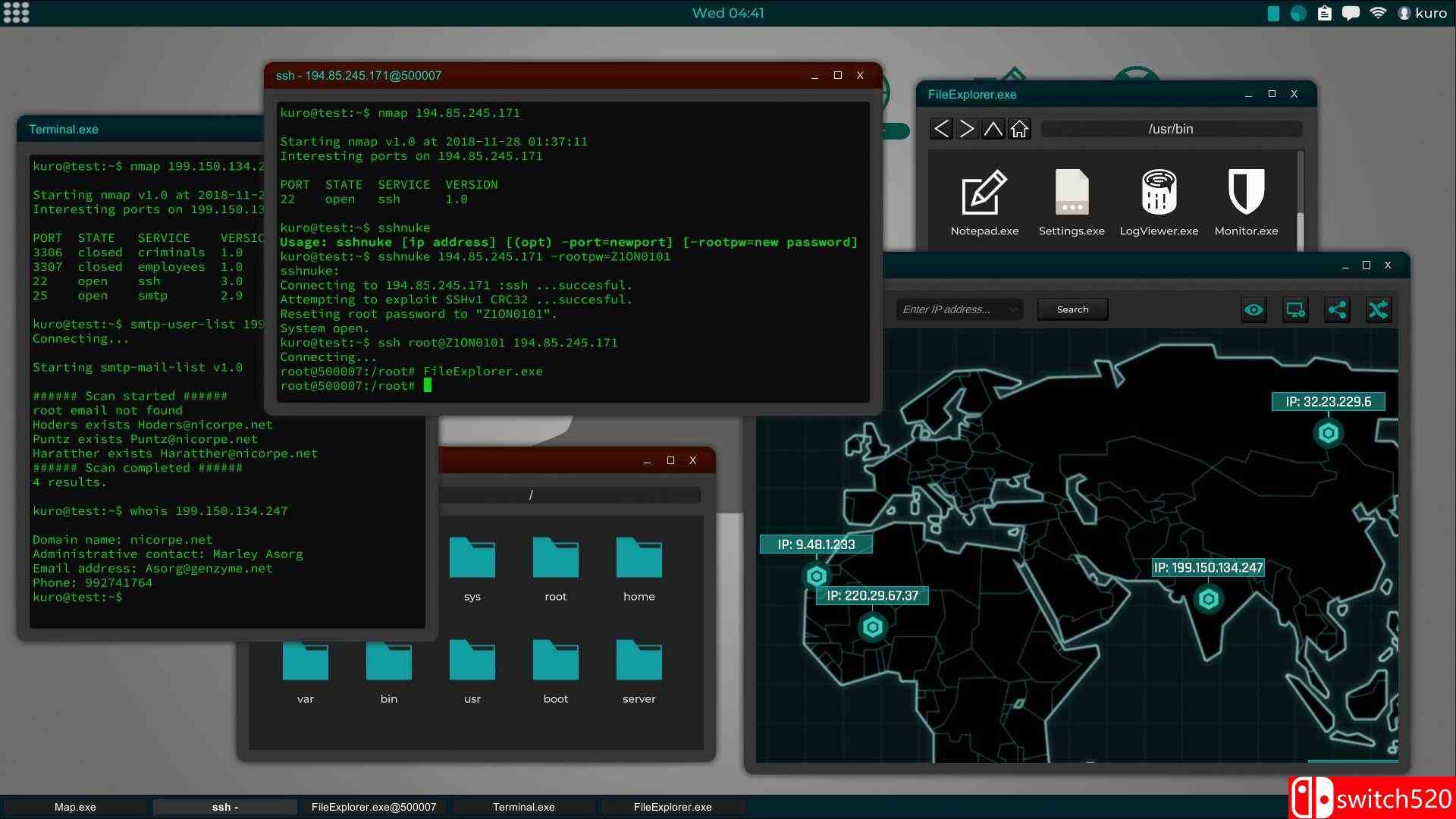The image size is (1456, 819).
Task: Open the applications grid menu
Action: tap(16, 13)
